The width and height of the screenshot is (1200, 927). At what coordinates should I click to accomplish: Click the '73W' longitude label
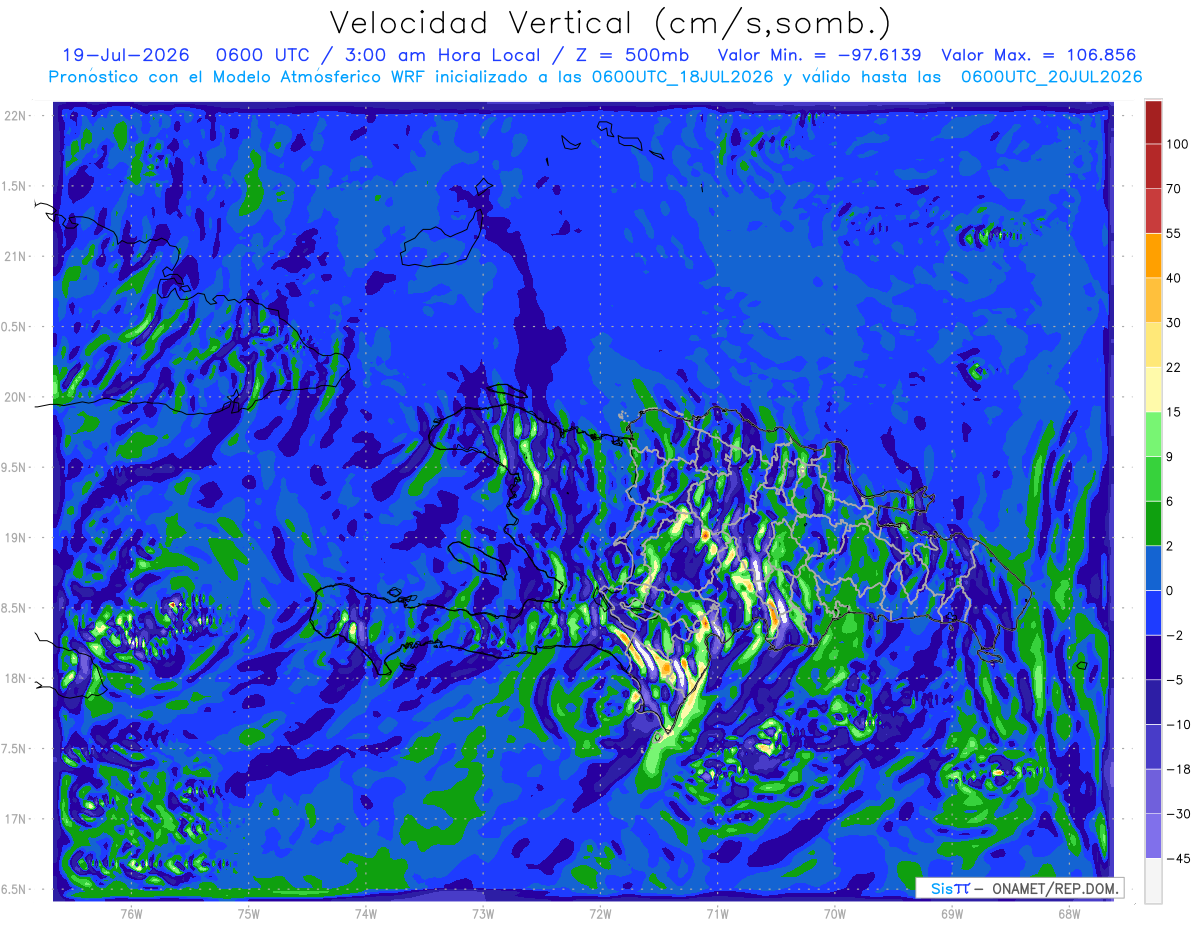(483, 914)
